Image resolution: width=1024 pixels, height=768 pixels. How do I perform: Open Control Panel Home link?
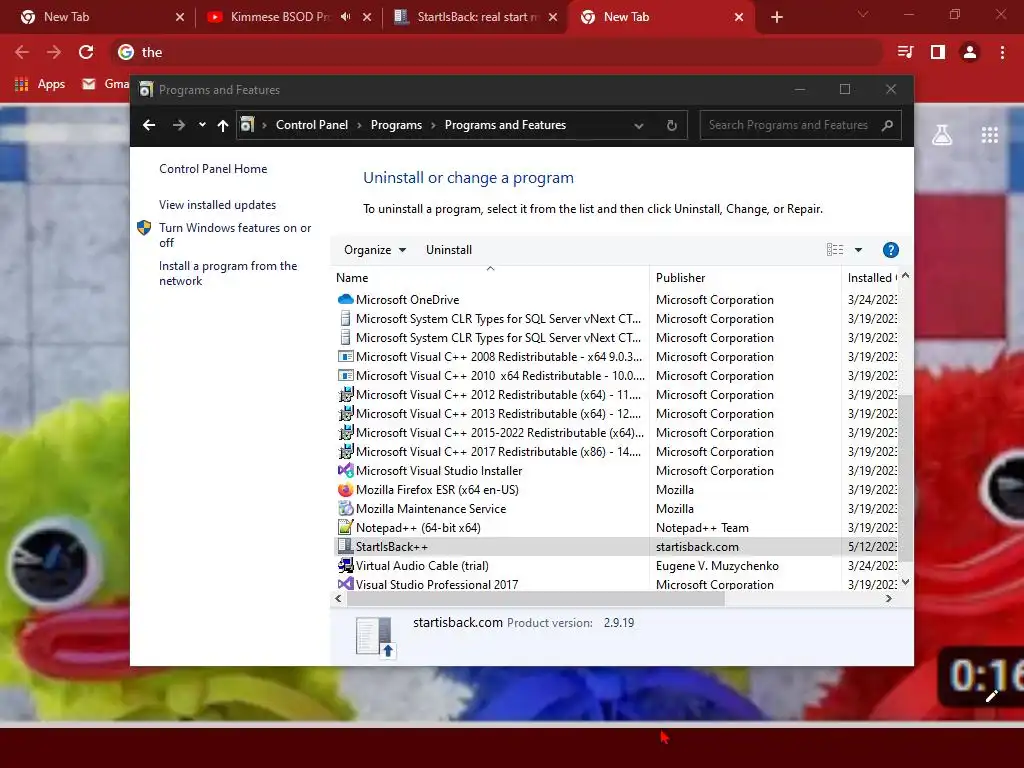[x=213, y=168]
